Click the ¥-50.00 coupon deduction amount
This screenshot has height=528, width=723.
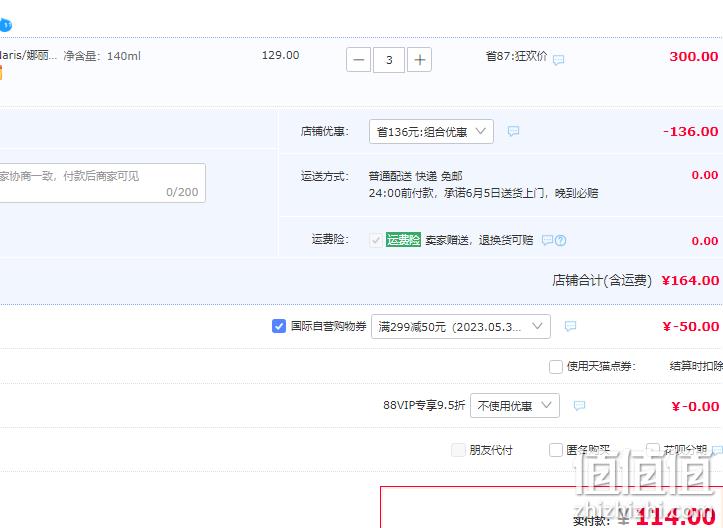pyautogui.click(x=690, y=326)
